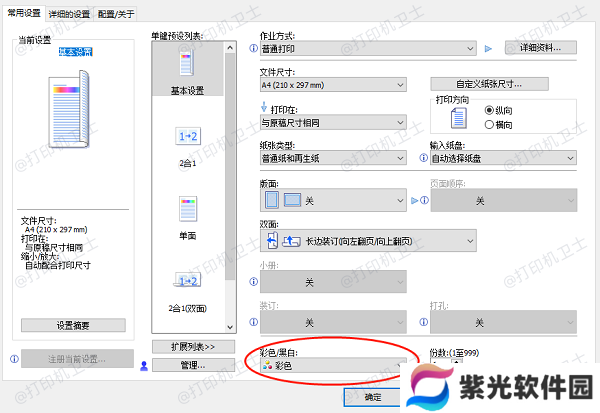Click preset list scrollbar thumb
Viewport: 600px width, 413px height.
[x=230, y=167]
